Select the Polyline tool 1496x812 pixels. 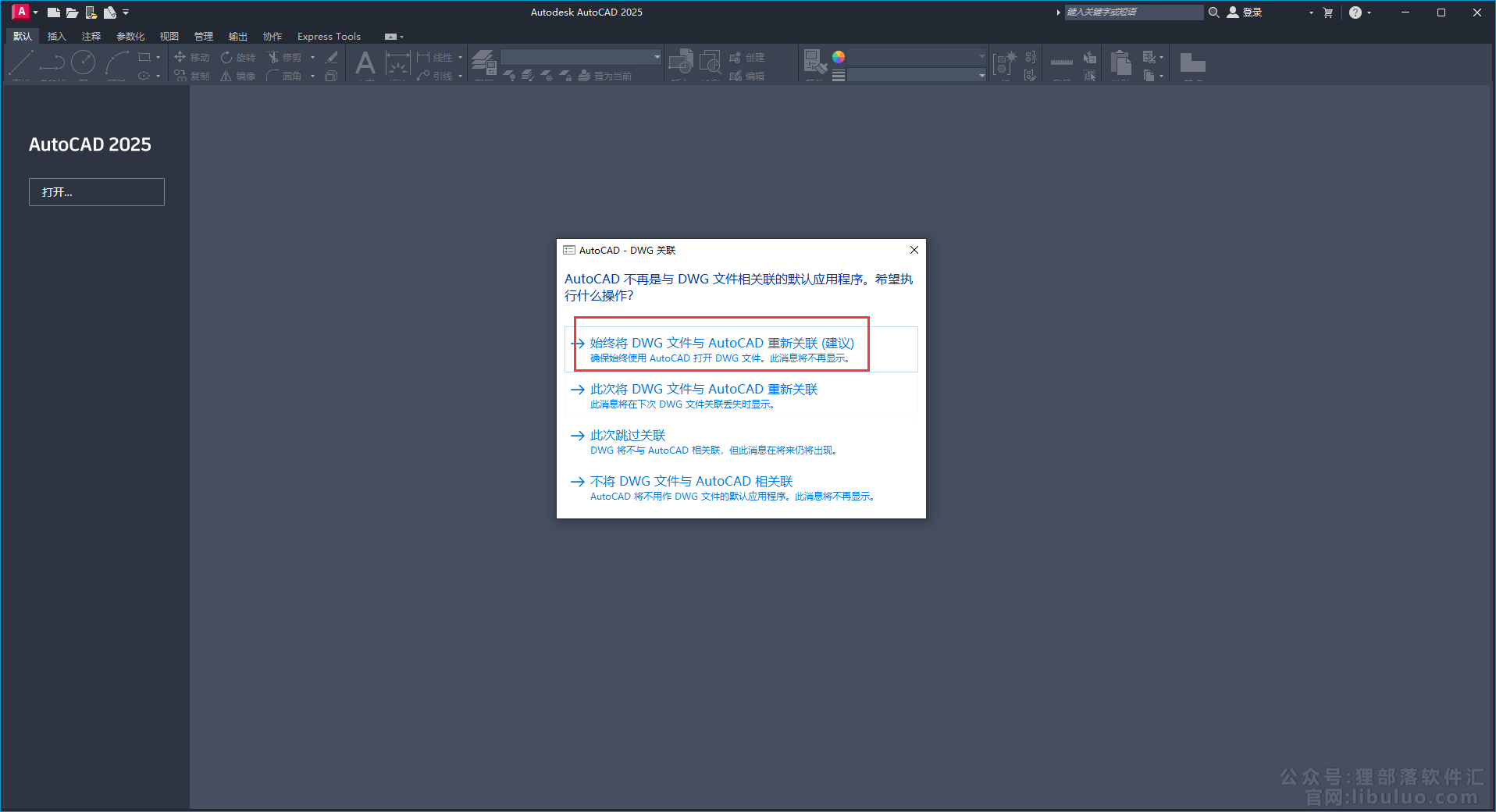click(x=52, y=62)
